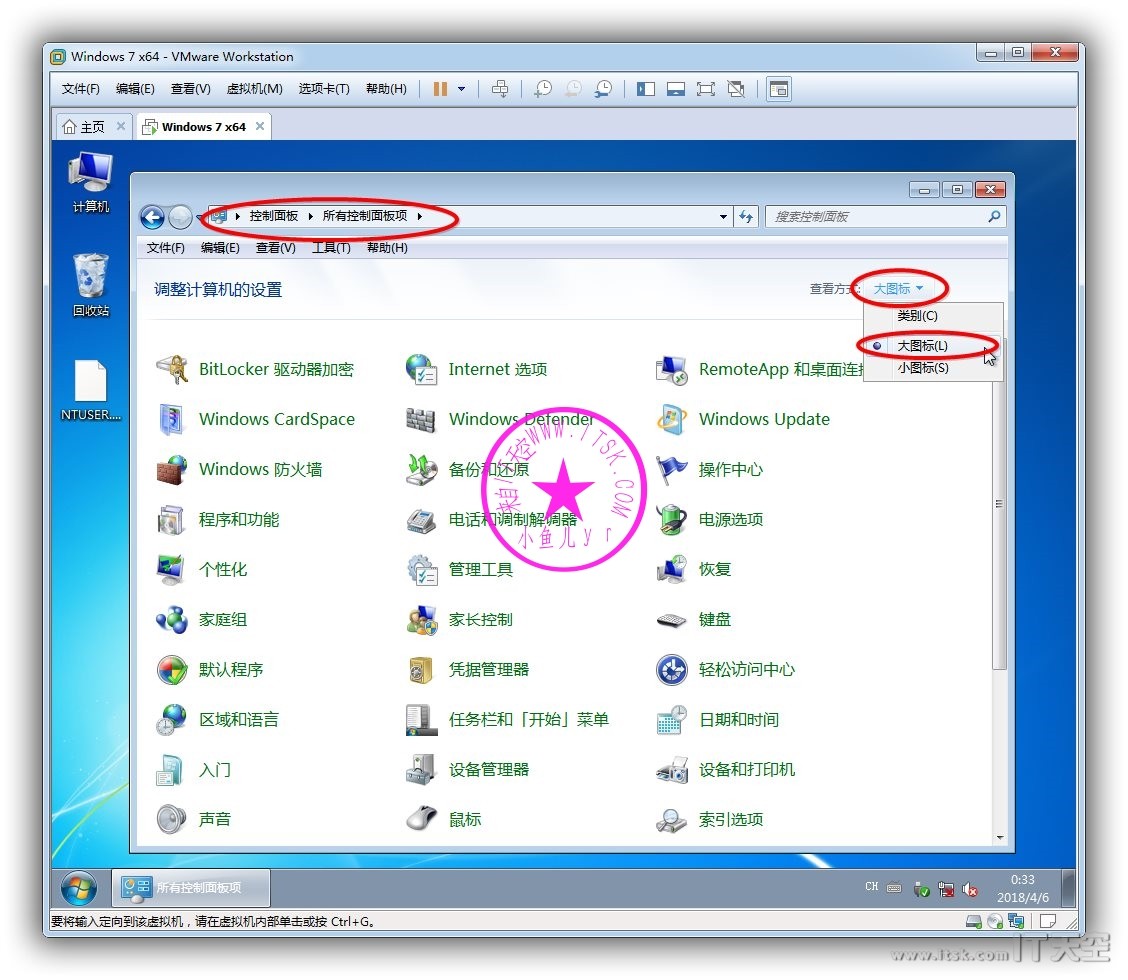Expand the 大图标 view-by dropdown
This screenshot has height=980, width=1128.
click(x=898, y=289)
